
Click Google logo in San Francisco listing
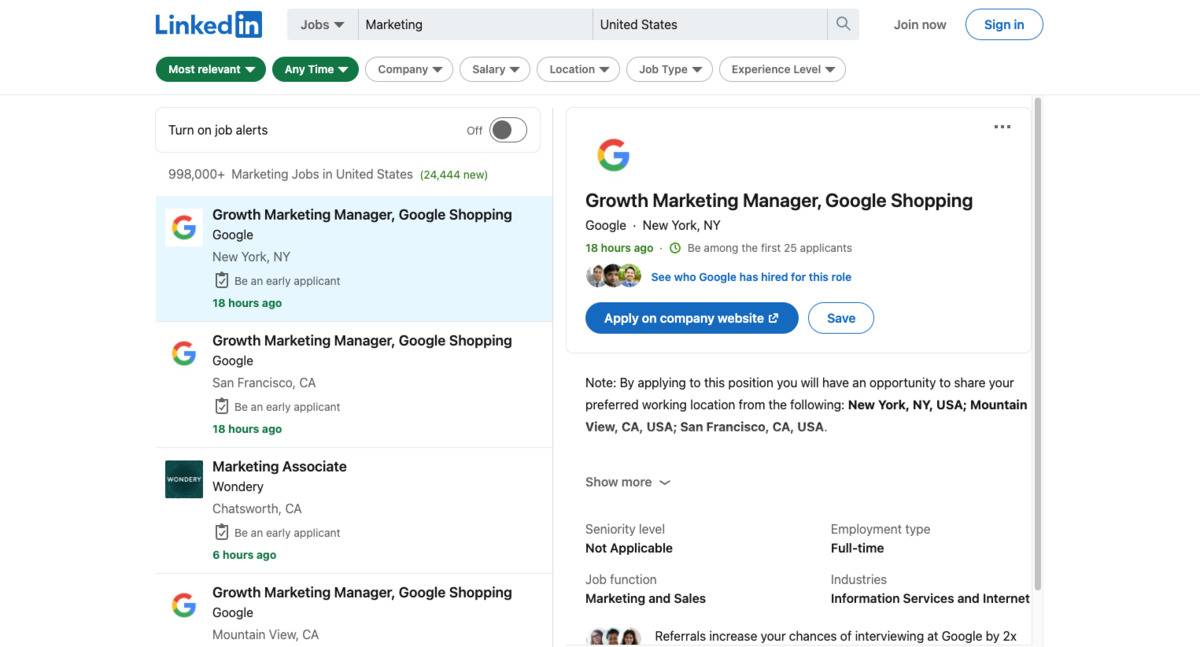(x=184, y=354)
